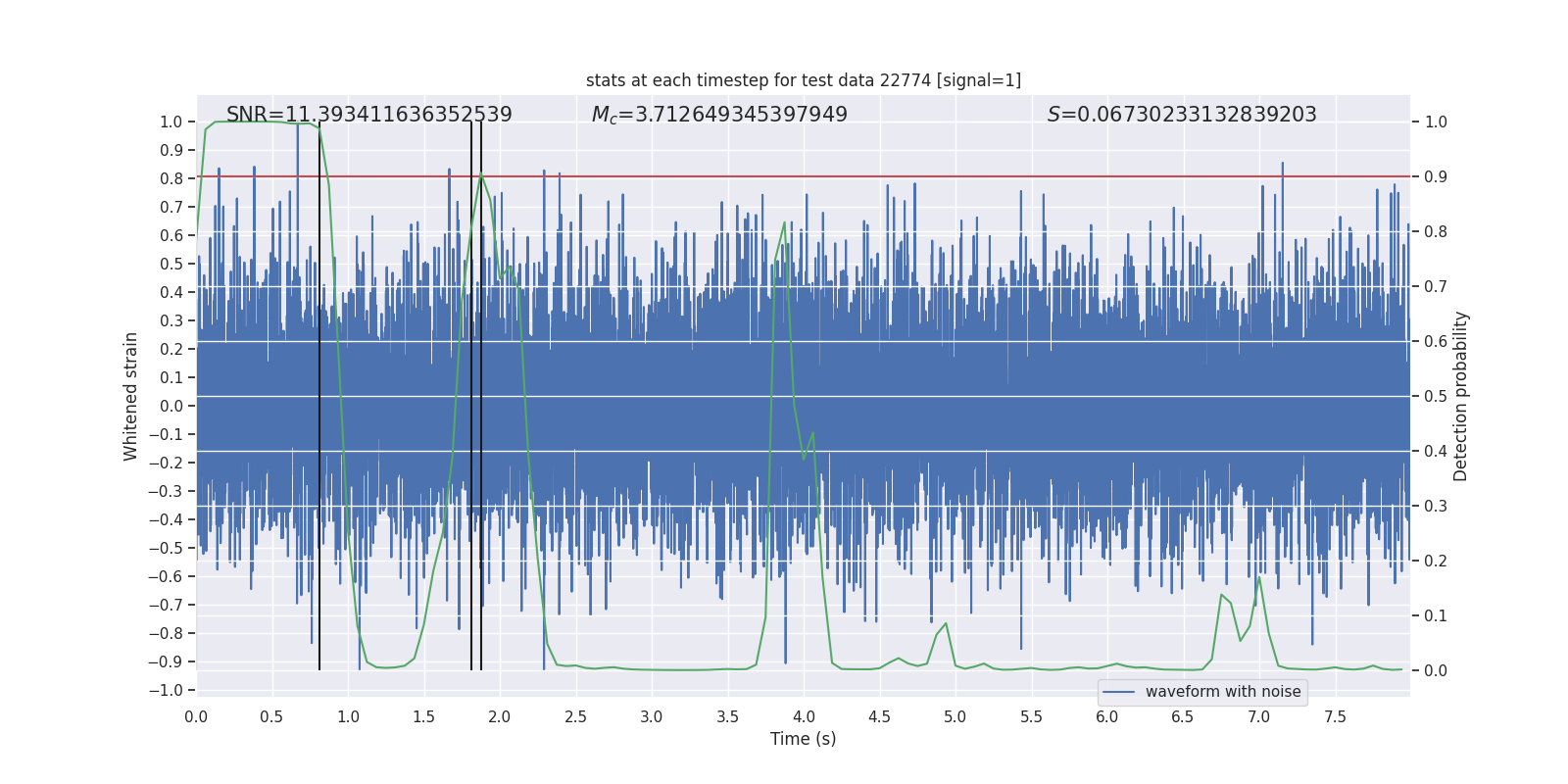The width and height of the screenshot is (1568, 784).
Task: Click the 2.5 tick on time axis
Action: pos(575,716)
